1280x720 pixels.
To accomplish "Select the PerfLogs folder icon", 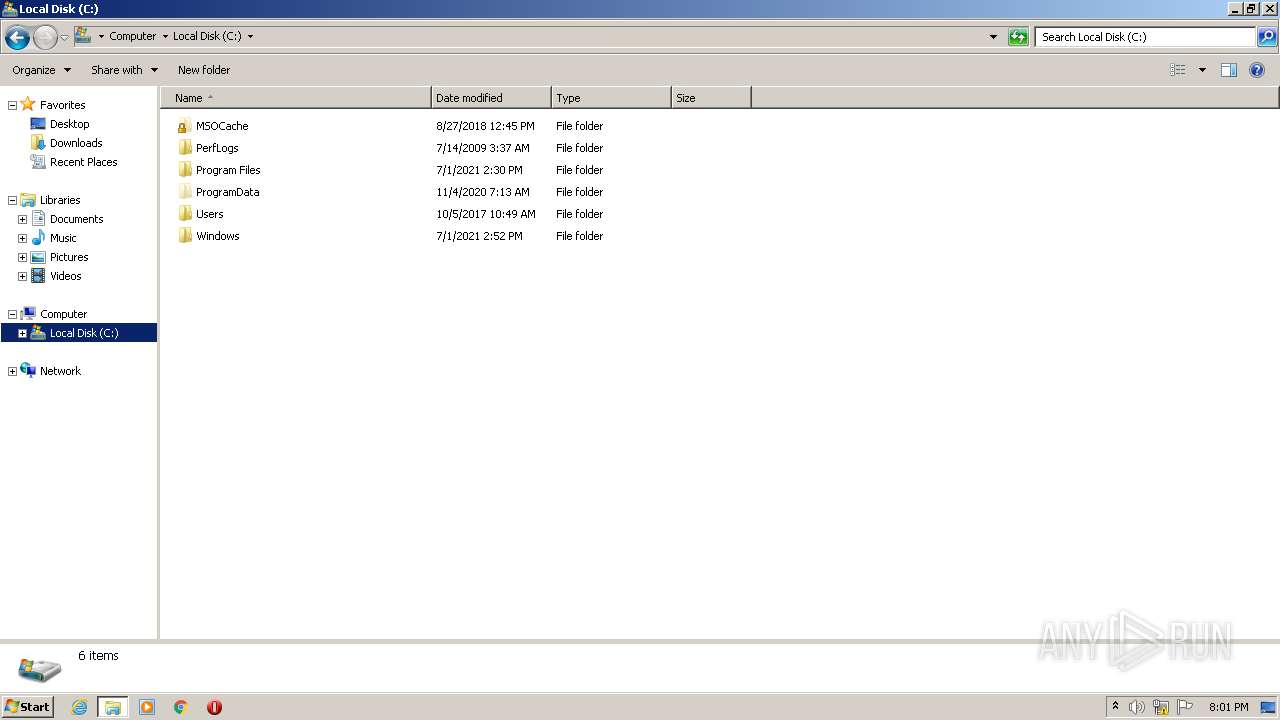I will (x=184, y=148).
